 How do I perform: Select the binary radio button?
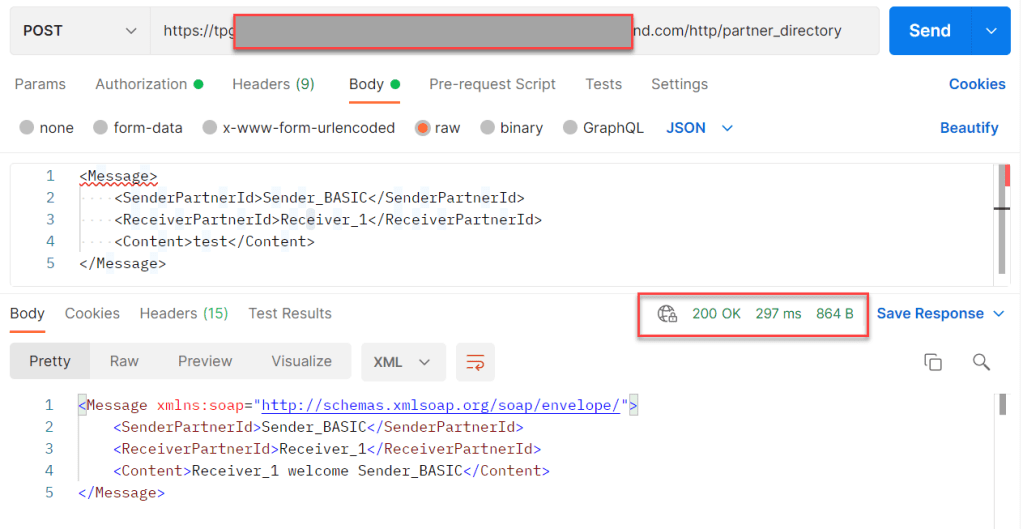pyautogui.click(x=488, y=128)
